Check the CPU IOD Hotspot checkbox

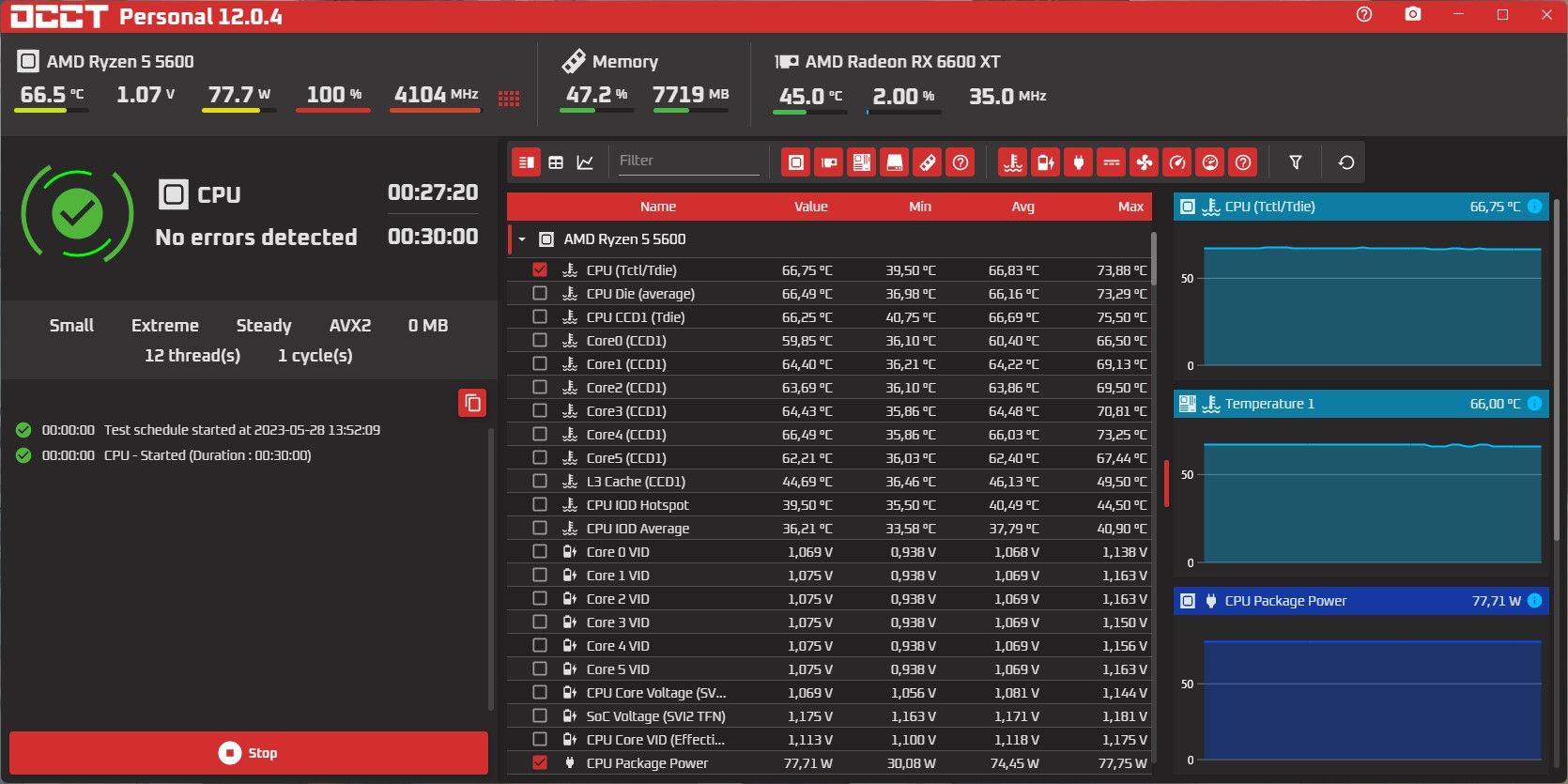[x=539, y=504]
